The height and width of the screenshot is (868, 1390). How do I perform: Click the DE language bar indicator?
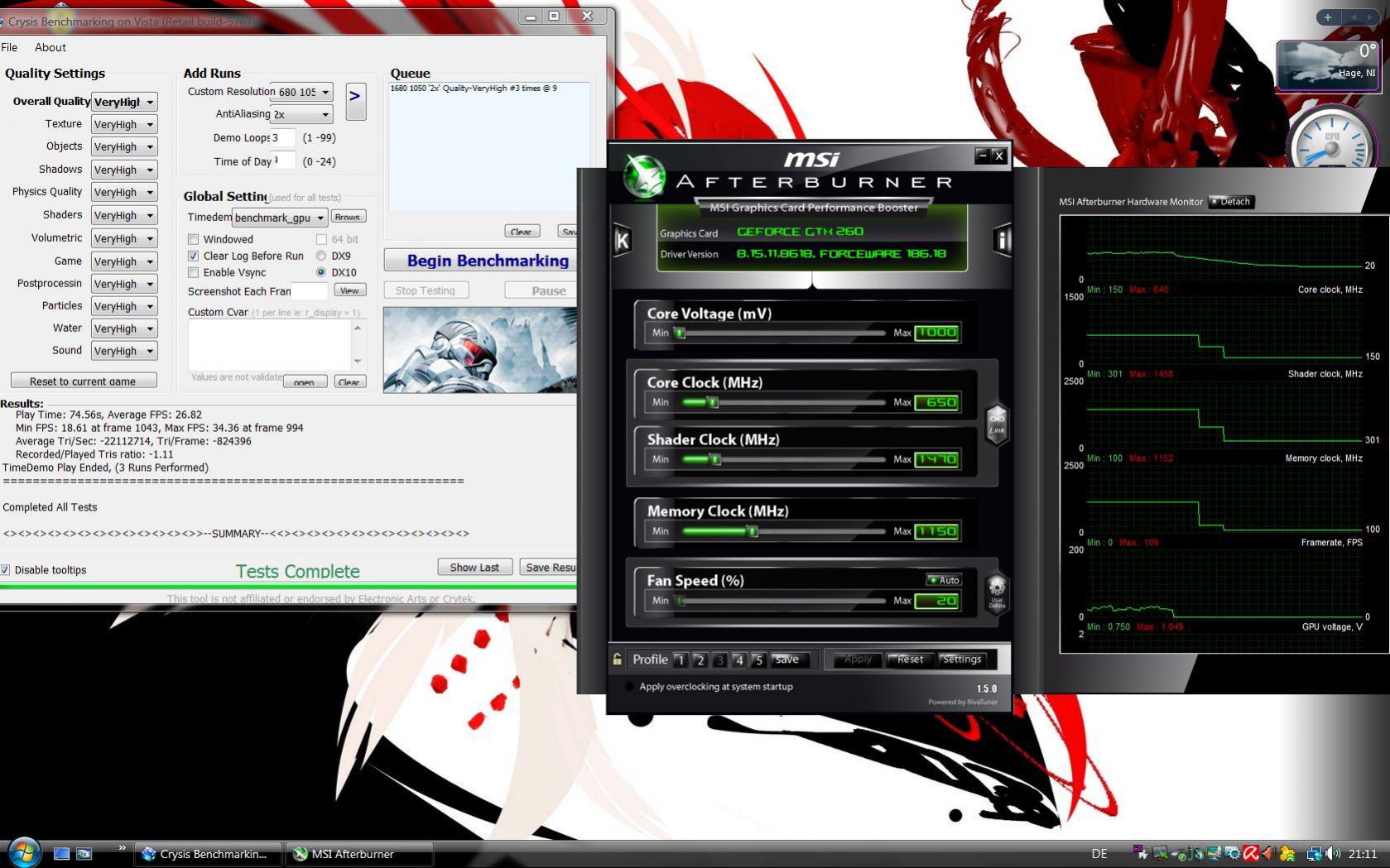coord(1099,854)
